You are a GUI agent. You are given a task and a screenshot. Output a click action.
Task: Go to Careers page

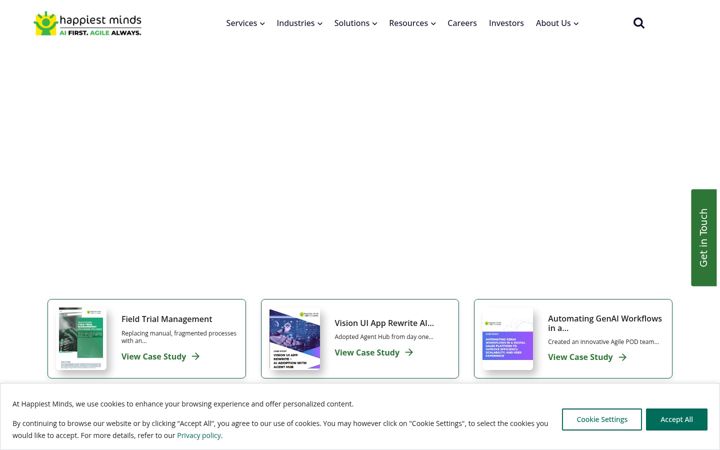[462, 23]
